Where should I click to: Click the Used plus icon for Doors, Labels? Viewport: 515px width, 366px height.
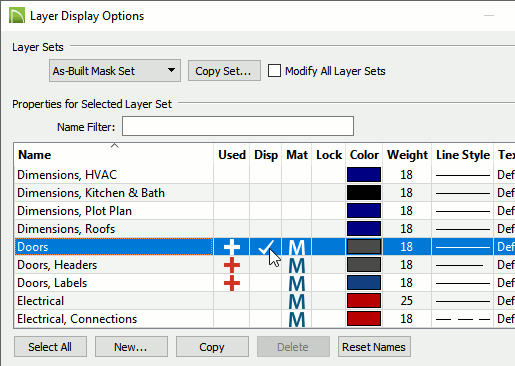pos(232,283)
